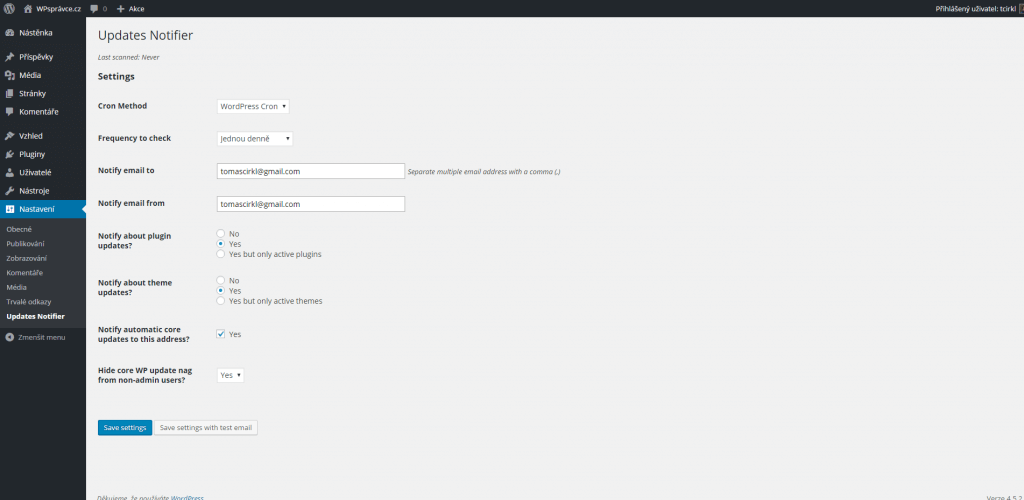
Task: Open Trvalé odkazy settings submenu
Action: [28, 302]
